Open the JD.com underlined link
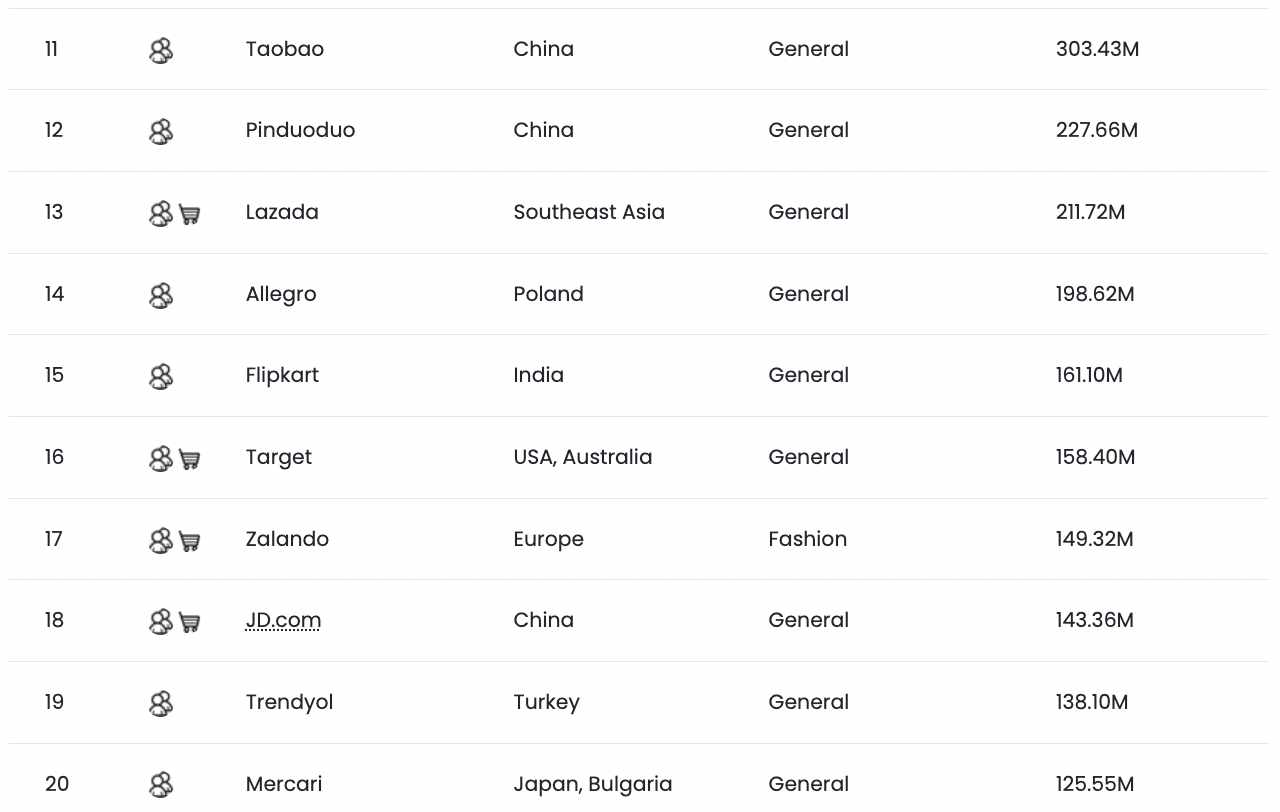This screenshot has height=812, width=1280. point(283,620)
